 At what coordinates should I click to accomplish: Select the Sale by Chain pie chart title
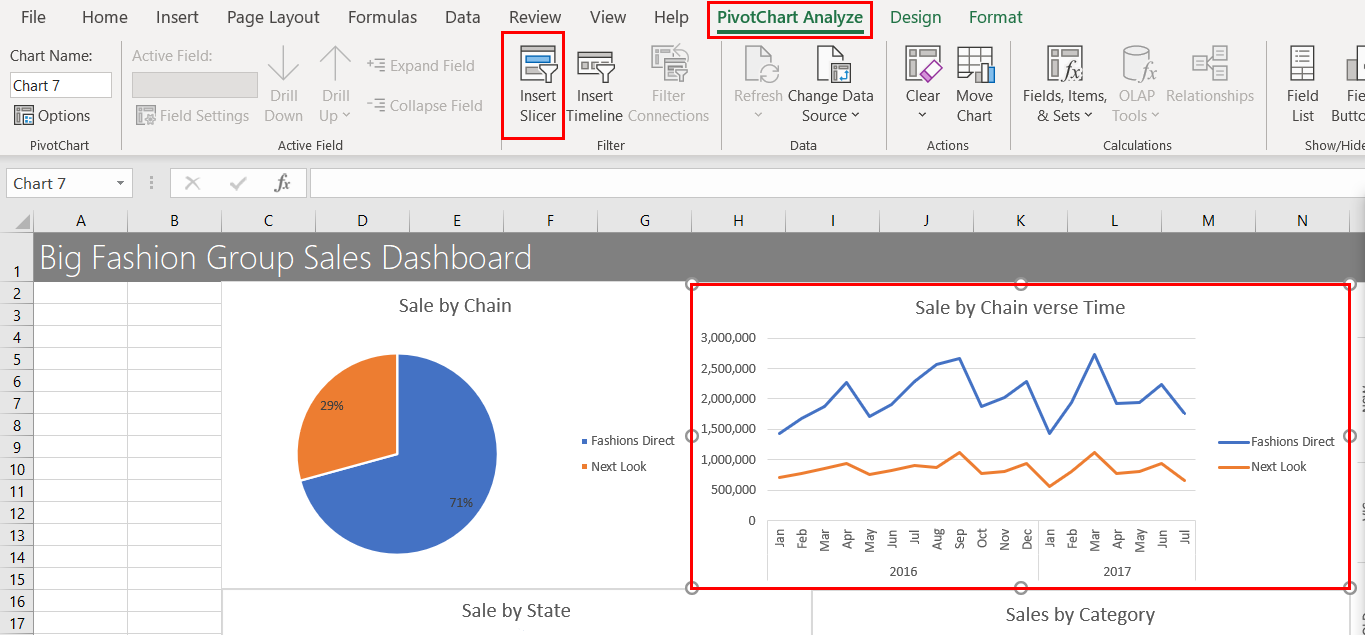(455, 306)
